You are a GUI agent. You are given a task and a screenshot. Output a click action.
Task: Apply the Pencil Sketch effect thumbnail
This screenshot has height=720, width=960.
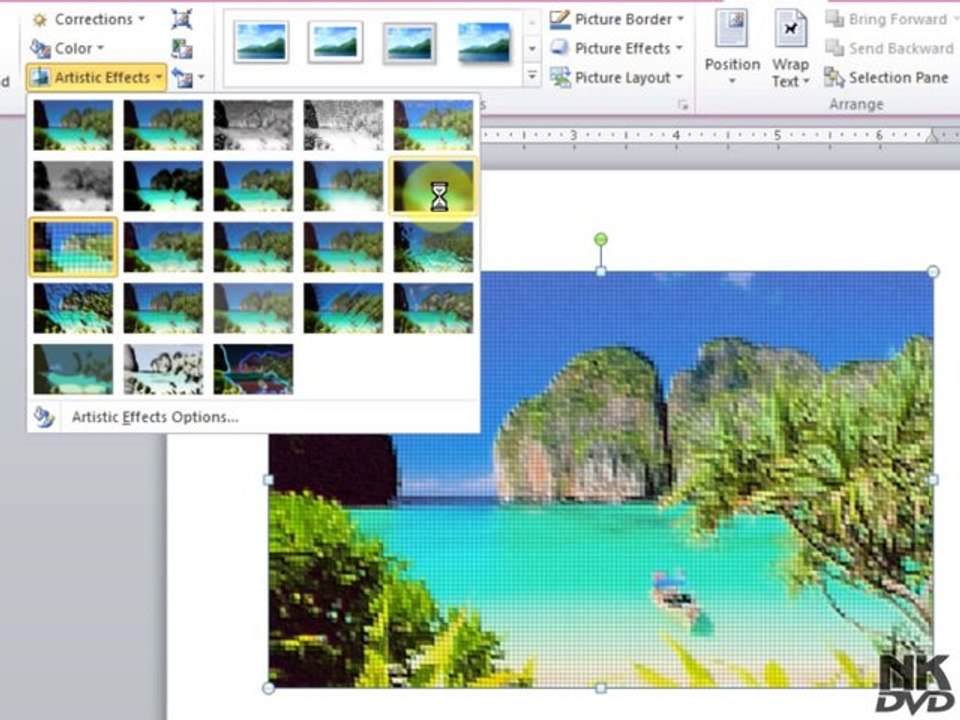[343, 126]
